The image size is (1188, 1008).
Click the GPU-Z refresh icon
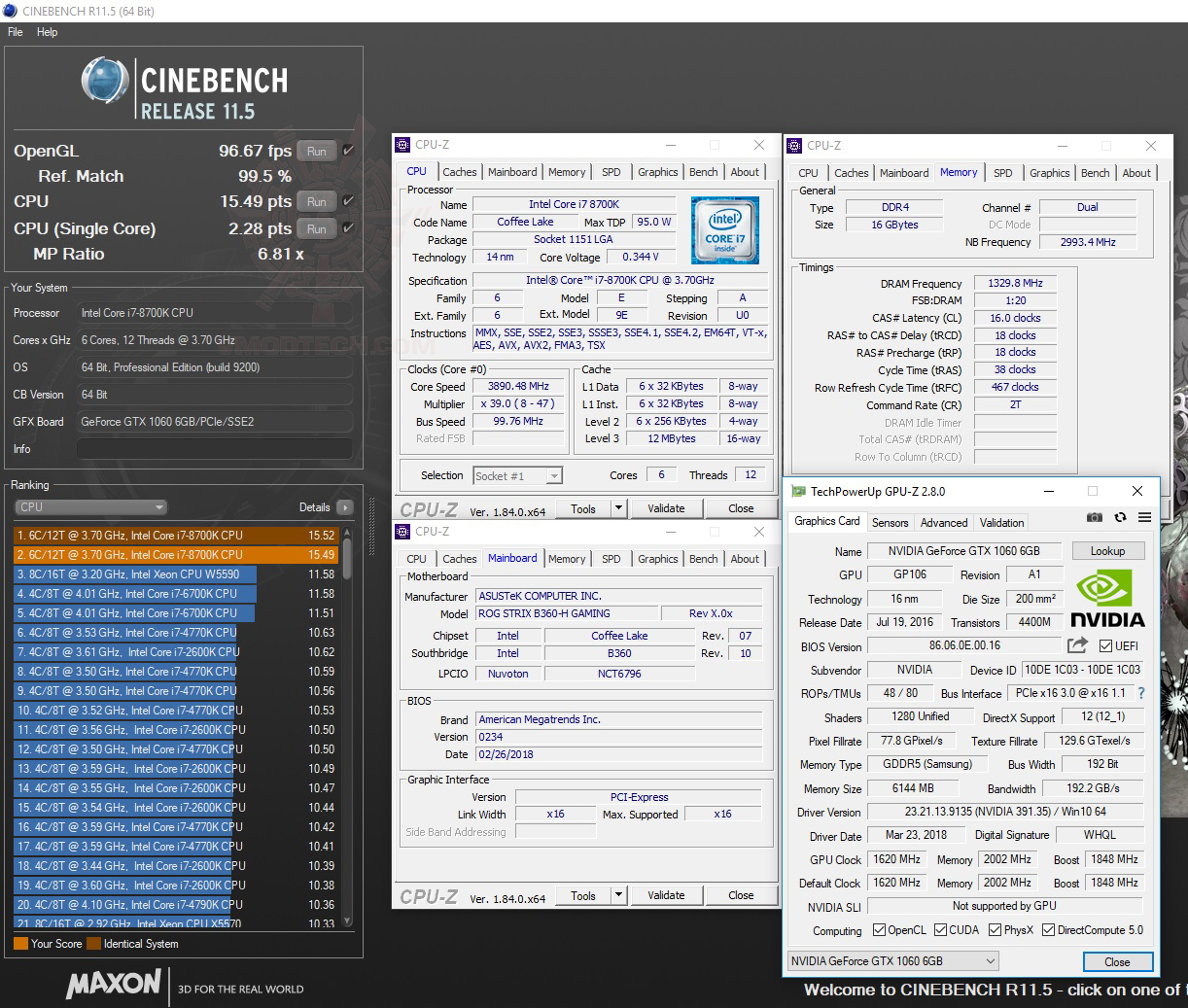click(x=1120, y=518)
